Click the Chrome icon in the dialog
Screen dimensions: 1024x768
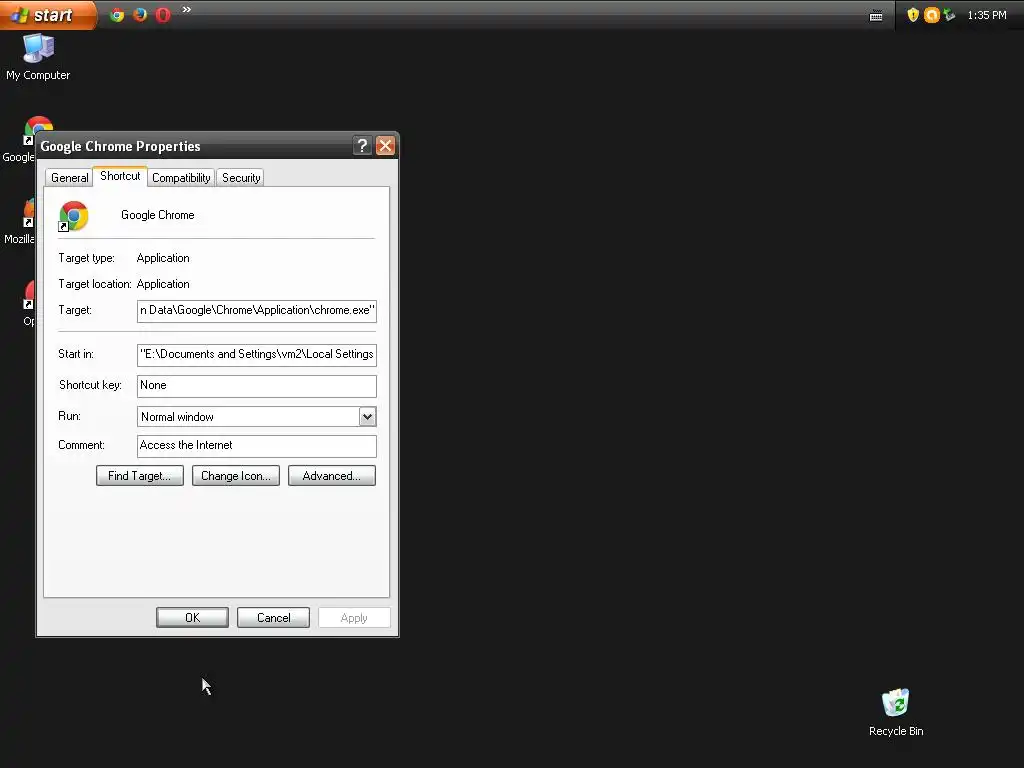pos(73,216)
